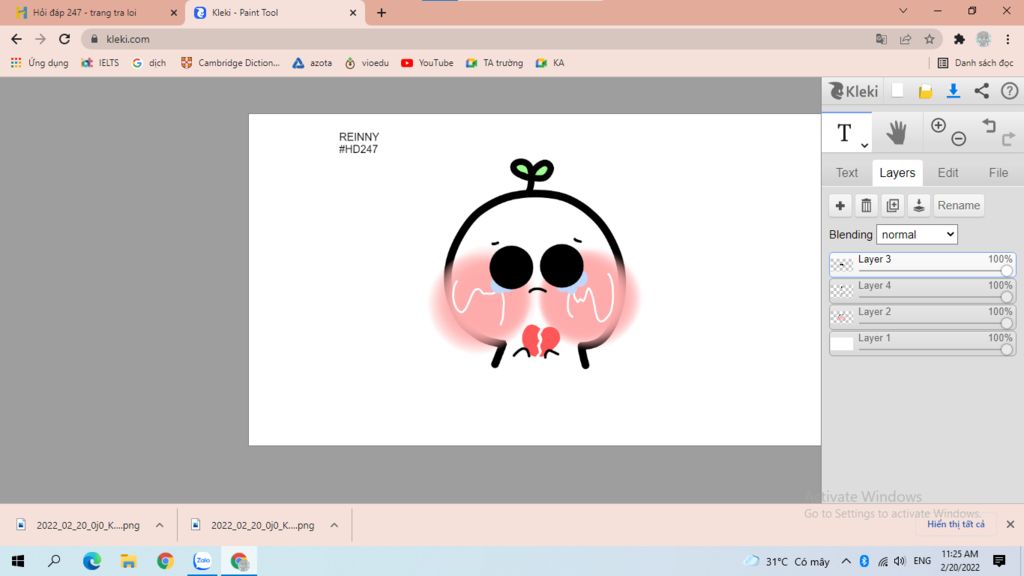
Task: Create a new image in Kleki
Action: coord(897,91)
